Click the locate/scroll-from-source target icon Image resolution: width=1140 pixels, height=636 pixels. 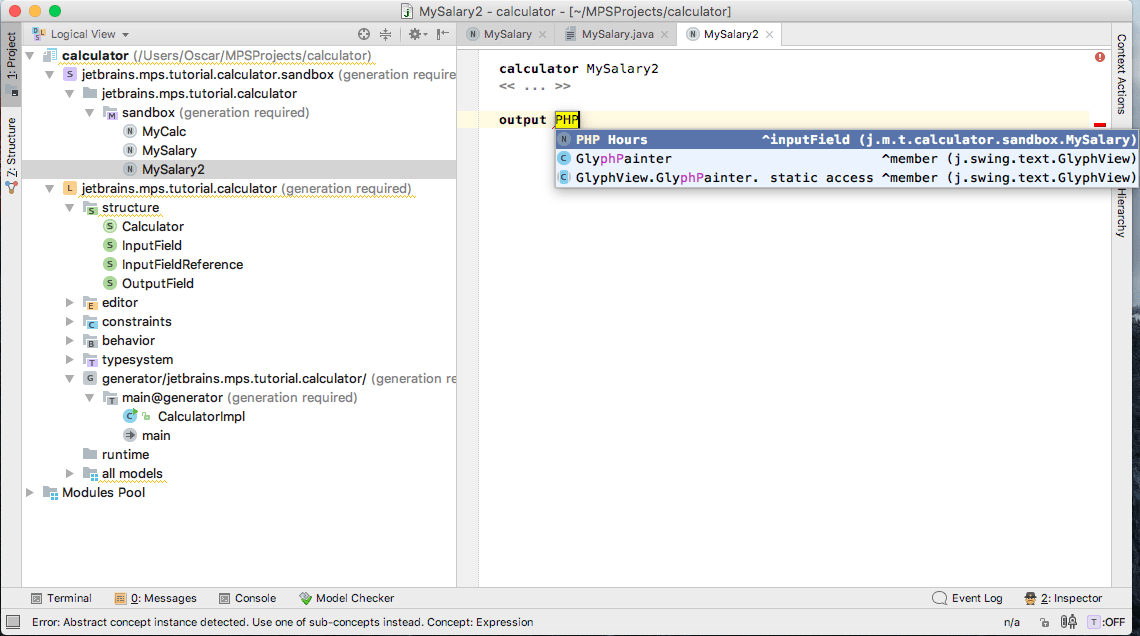point(364,34)
